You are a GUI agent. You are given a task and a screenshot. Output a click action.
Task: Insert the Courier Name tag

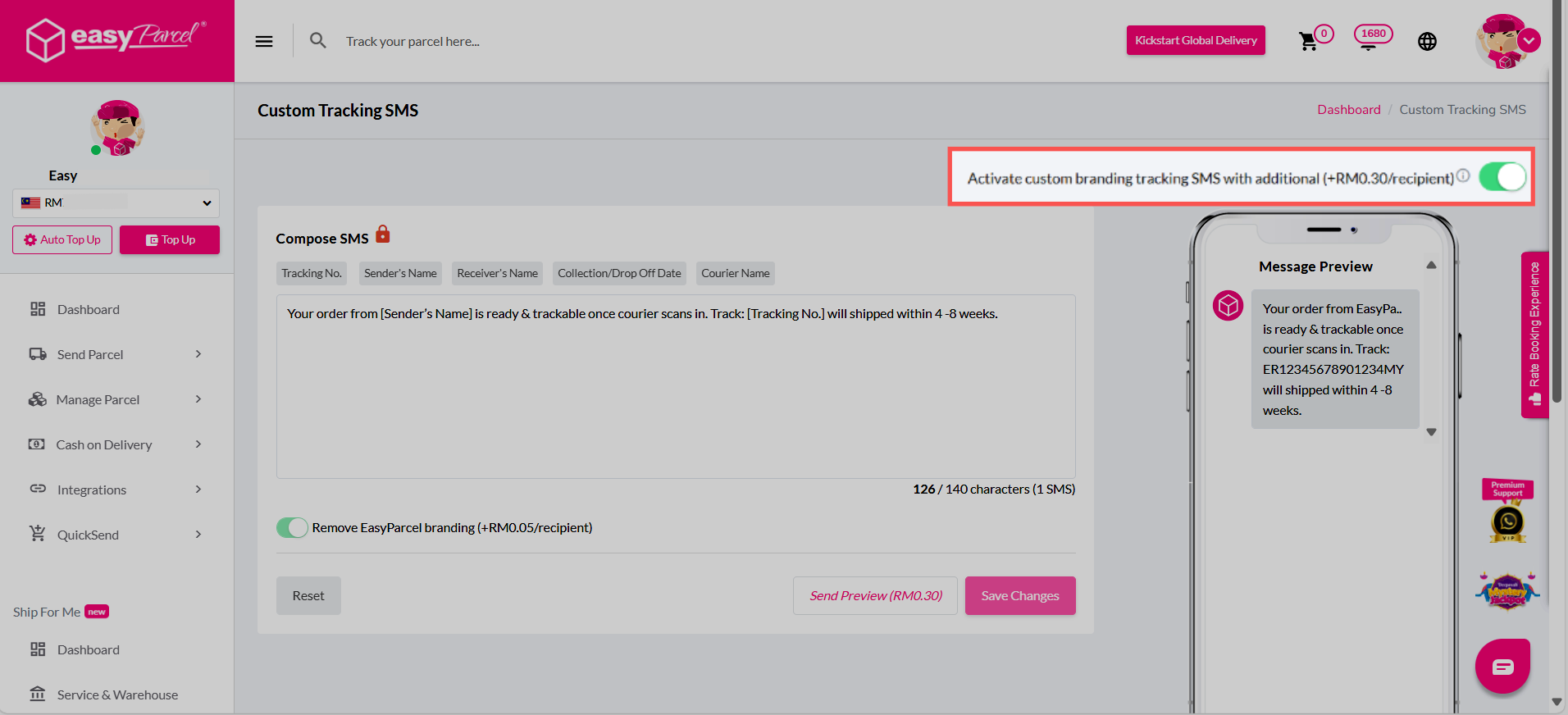click(x=736, y=273)
